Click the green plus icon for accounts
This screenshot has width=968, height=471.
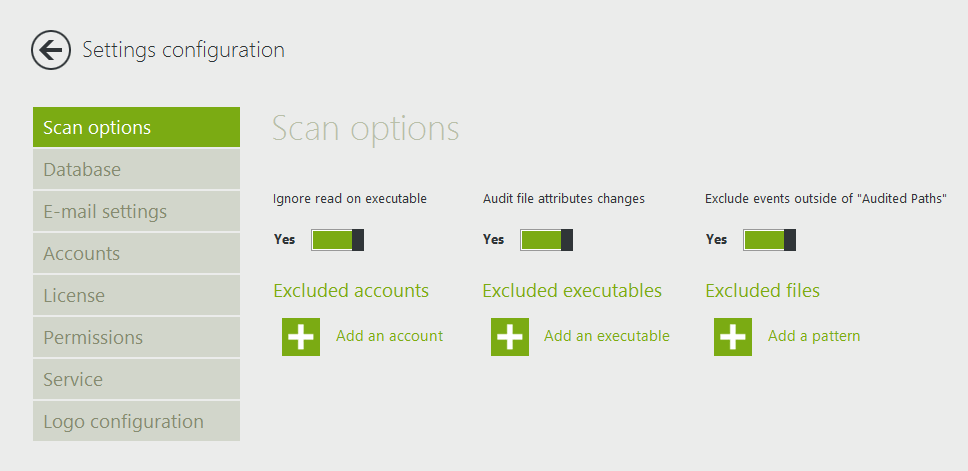tap(301, 337)
